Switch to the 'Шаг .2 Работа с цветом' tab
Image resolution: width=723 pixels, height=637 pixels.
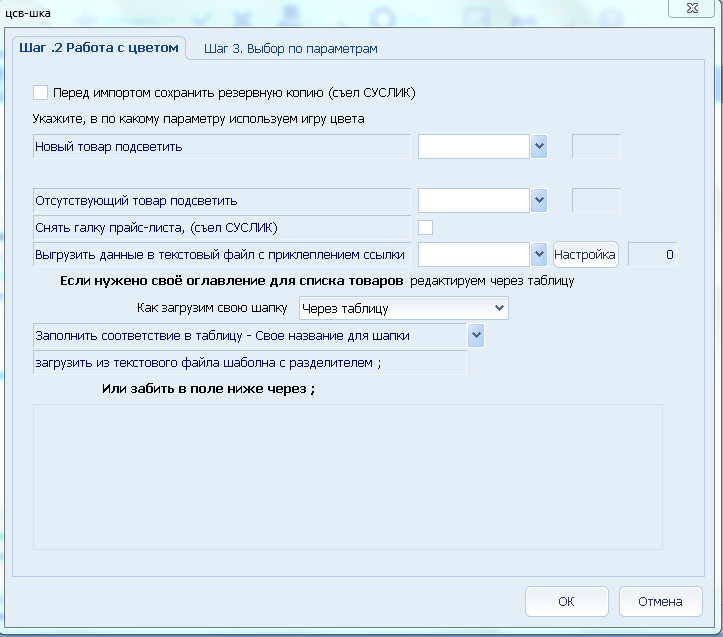pos(98,47)
